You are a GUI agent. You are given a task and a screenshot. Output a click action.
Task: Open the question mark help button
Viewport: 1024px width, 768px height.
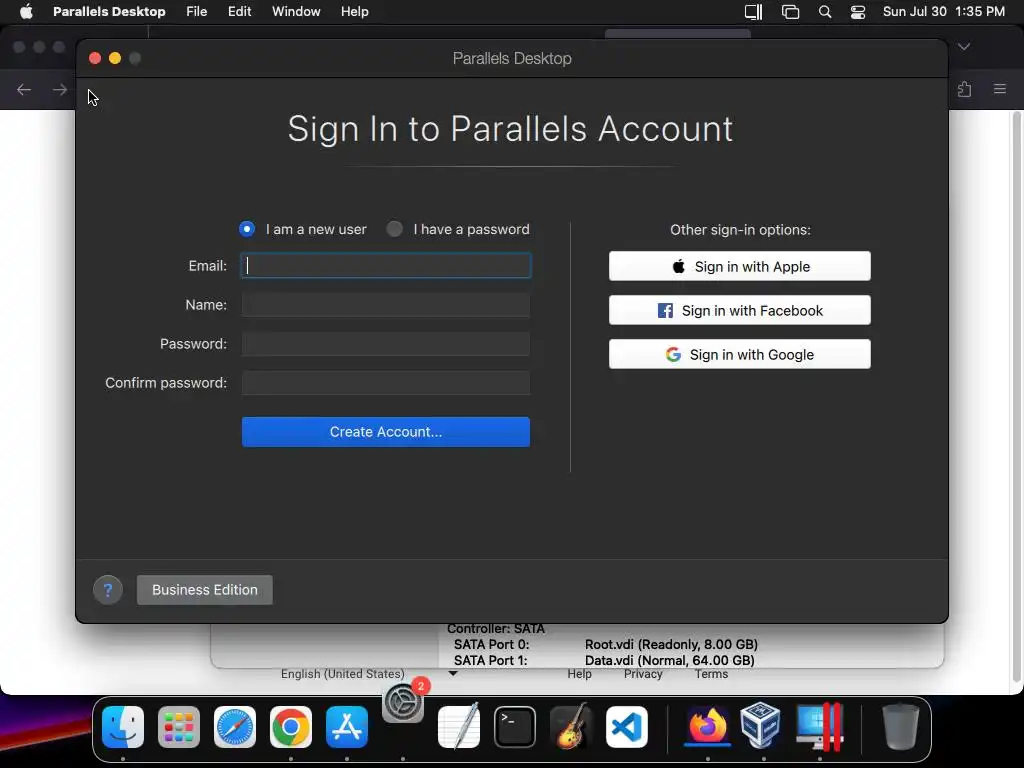coord(108,590)
